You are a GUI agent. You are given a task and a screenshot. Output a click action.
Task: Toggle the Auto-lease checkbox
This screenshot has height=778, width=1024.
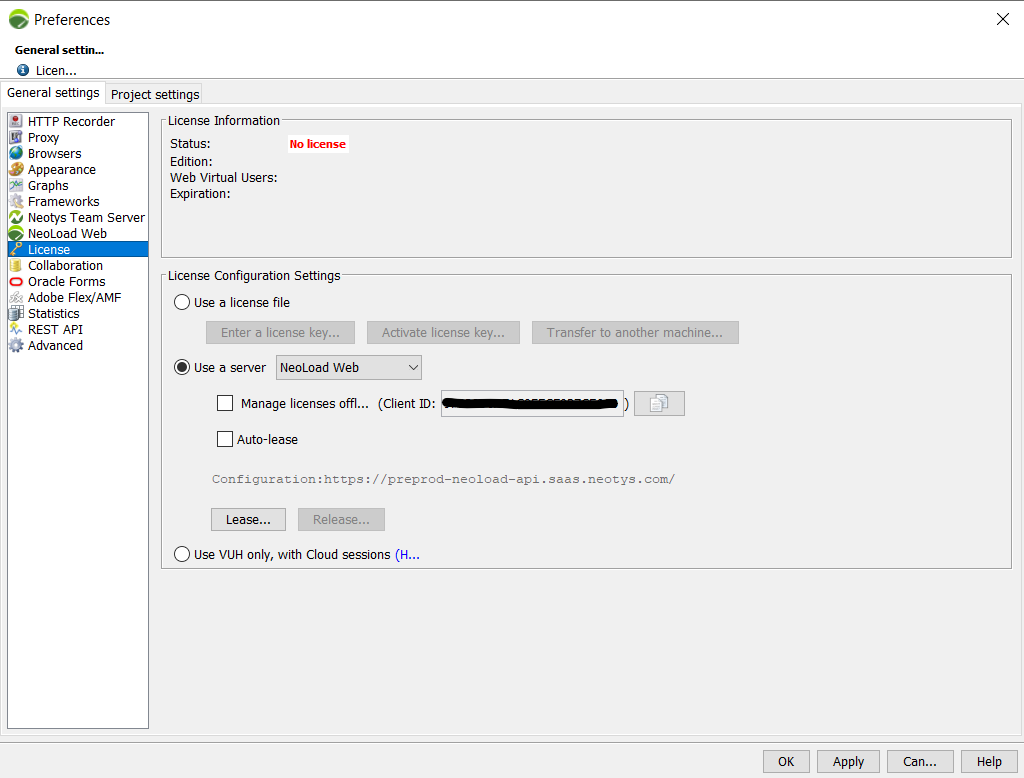point(225,439)
